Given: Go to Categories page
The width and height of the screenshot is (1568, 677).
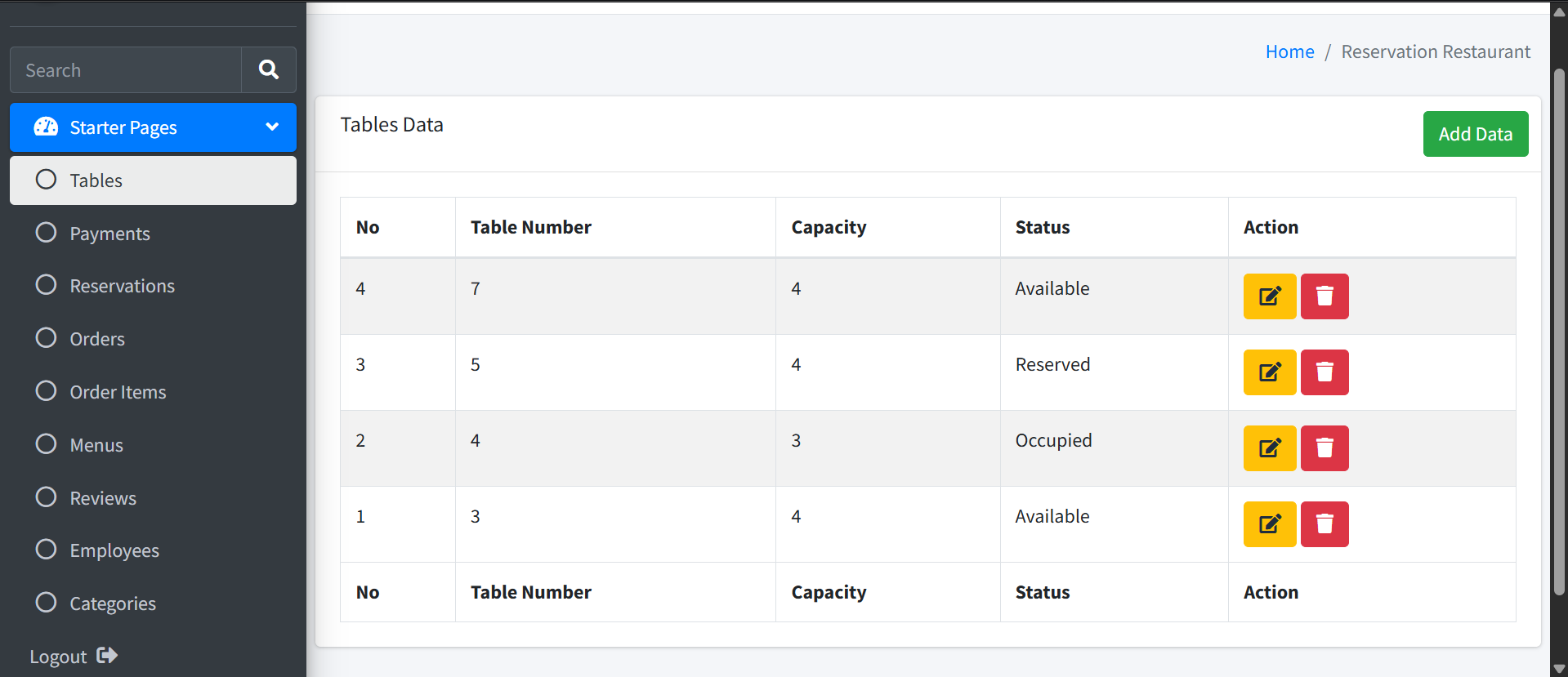Looking at the screenshot, I should tap(153, 604).
